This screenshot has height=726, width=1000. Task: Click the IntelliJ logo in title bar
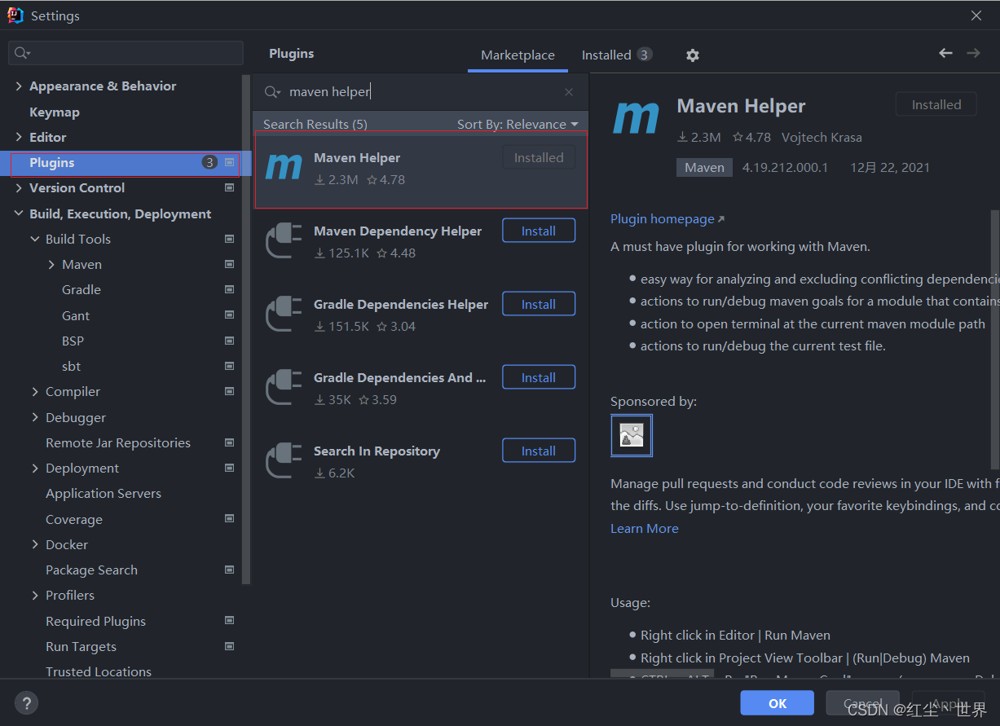[15, 15]
